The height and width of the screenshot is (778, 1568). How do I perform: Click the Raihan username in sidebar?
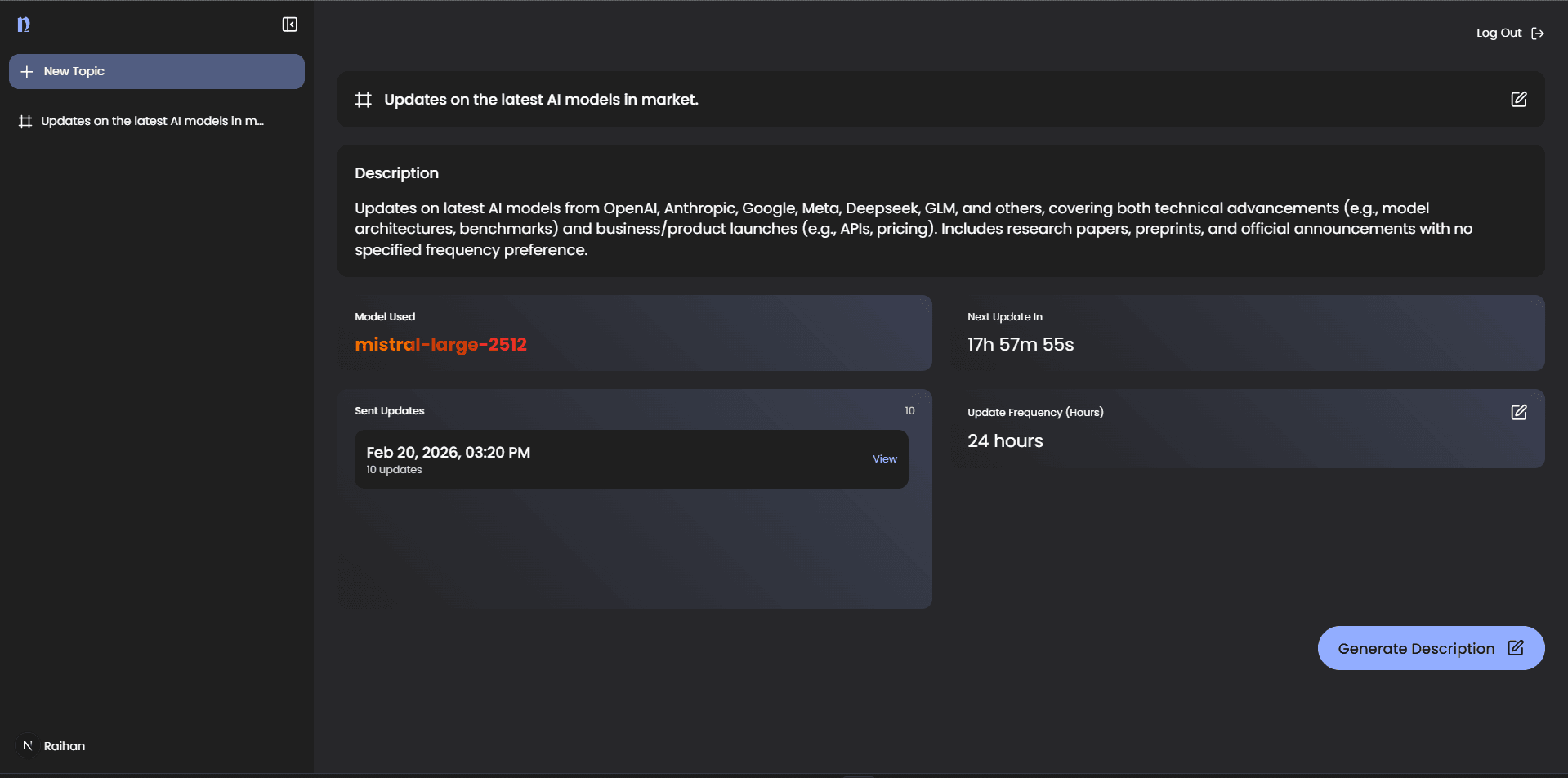[x=65, y=746]
